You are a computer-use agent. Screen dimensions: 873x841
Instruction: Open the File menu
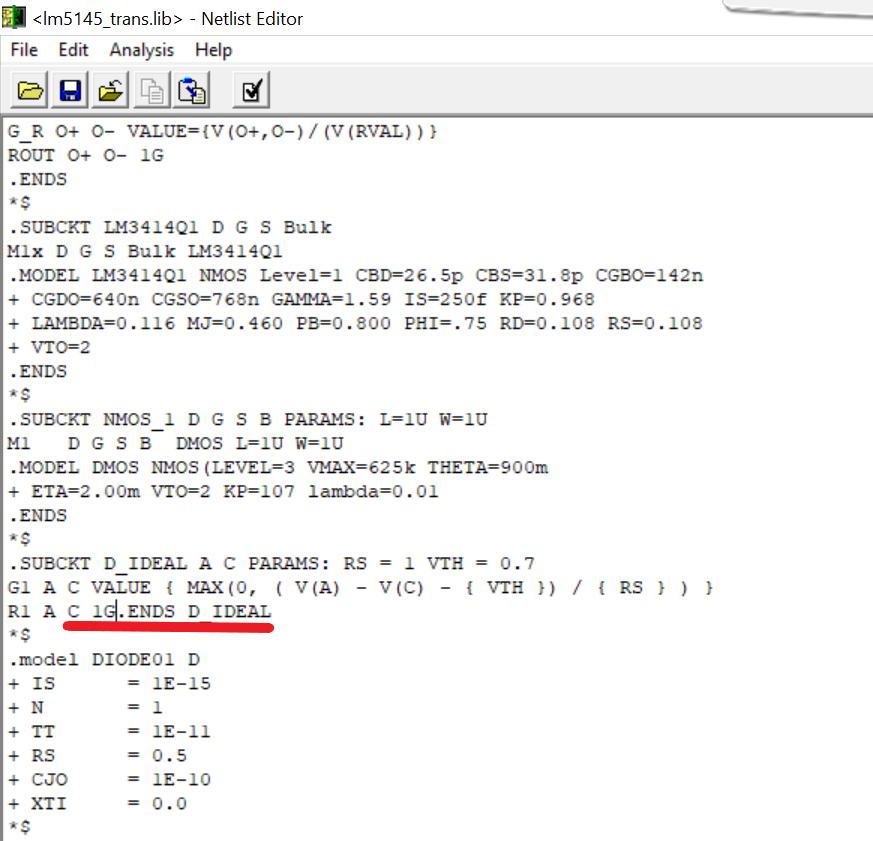click(x=24, y=50)
